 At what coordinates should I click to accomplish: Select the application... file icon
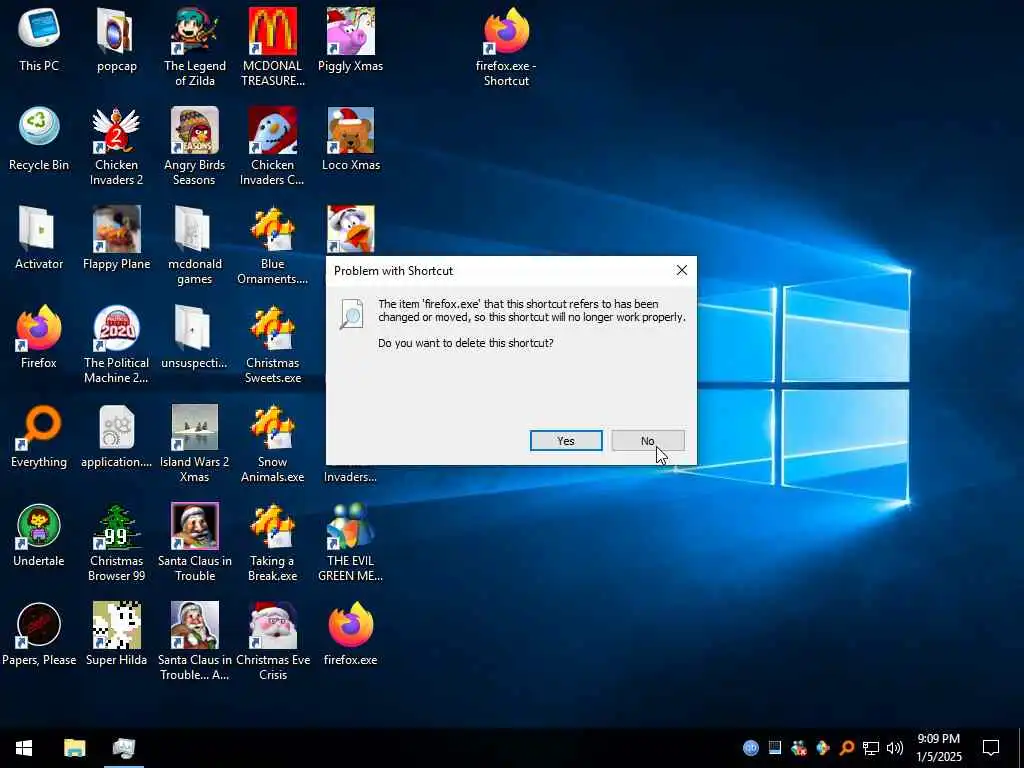(116, 436)
